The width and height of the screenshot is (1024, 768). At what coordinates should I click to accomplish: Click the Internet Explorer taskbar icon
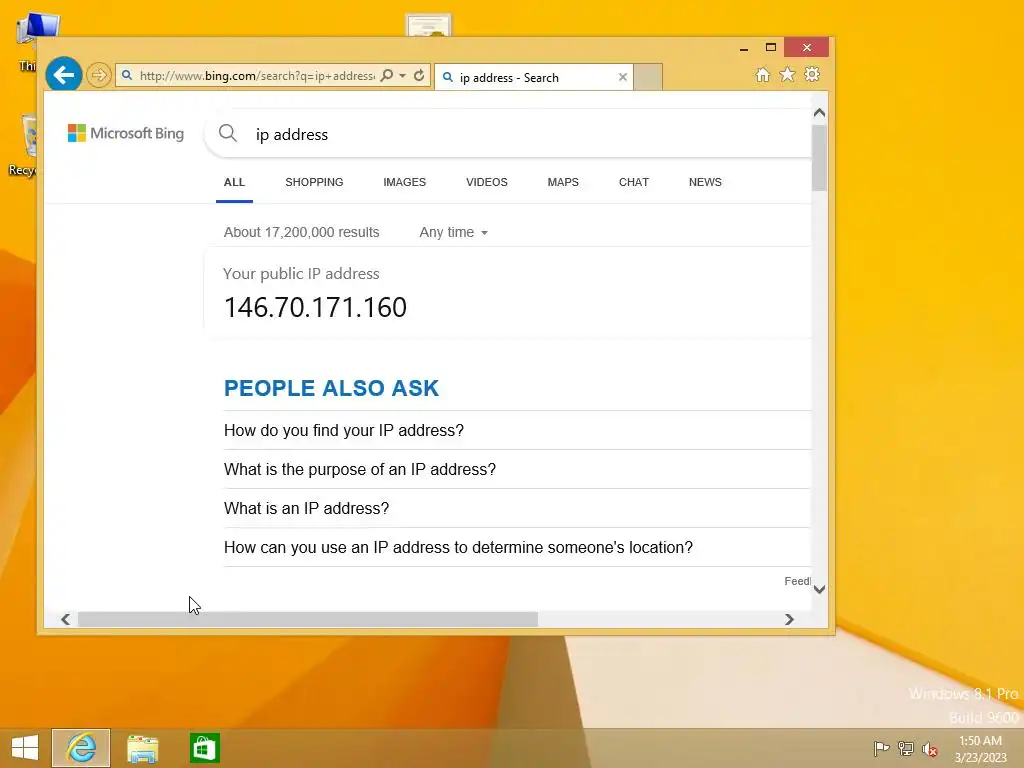click(81, 748)
